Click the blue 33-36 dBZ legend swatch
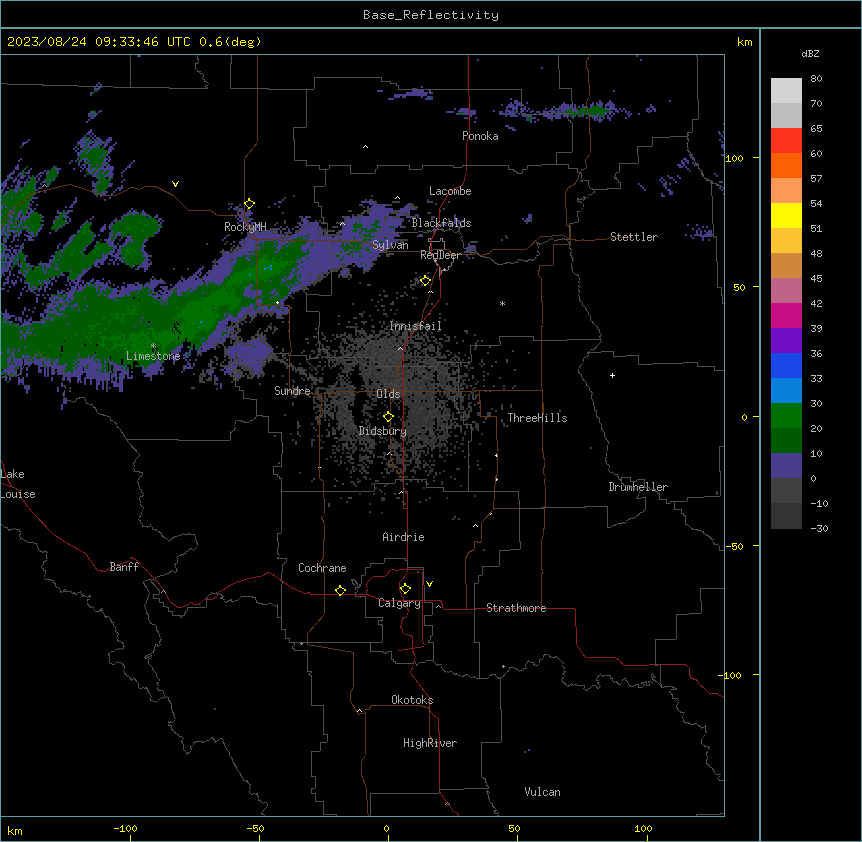The height and width of the screenshot is (842, 862). coord(786,365)
